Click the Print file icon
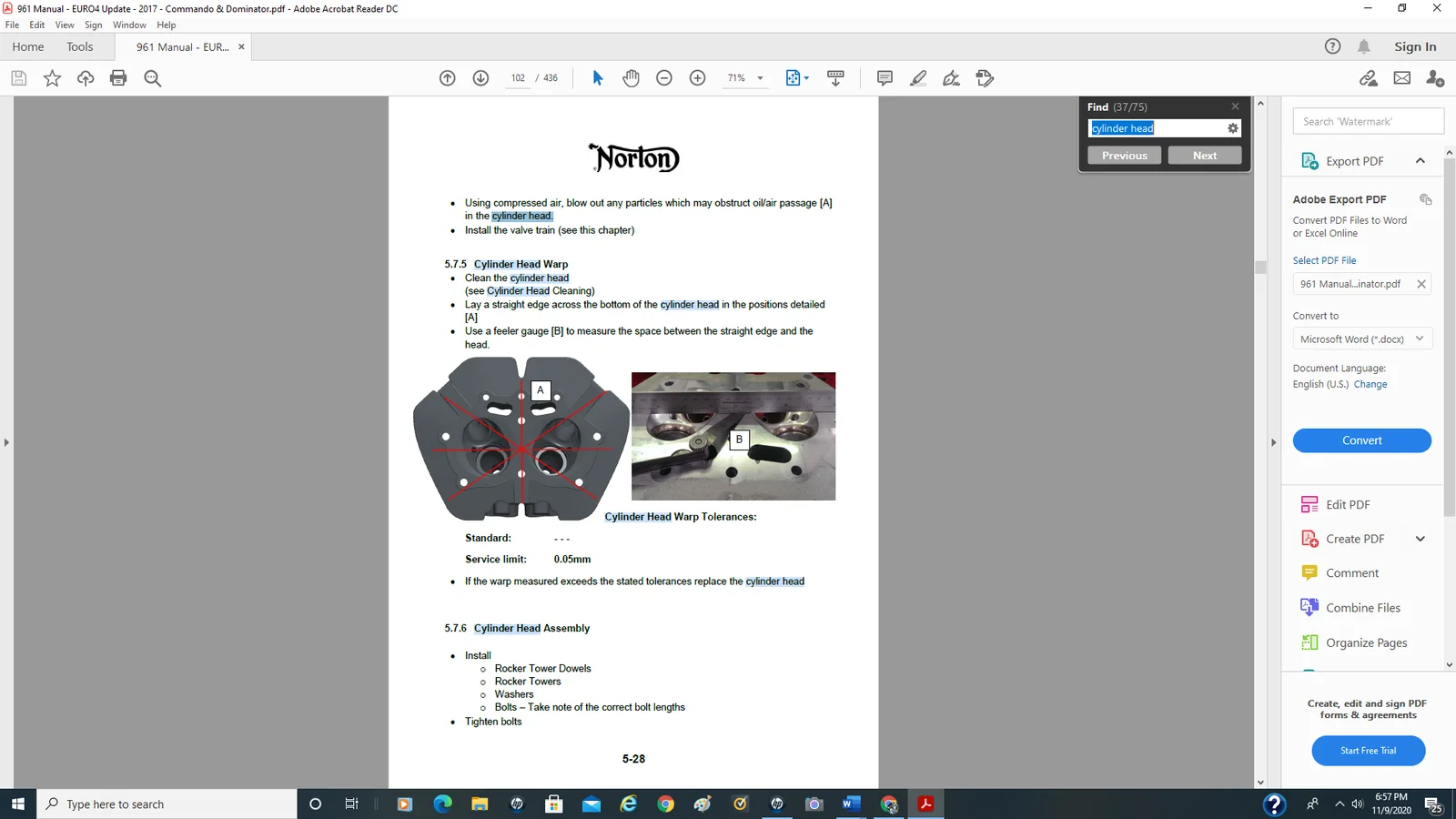The image size is (1456, 819). [118, 78]
